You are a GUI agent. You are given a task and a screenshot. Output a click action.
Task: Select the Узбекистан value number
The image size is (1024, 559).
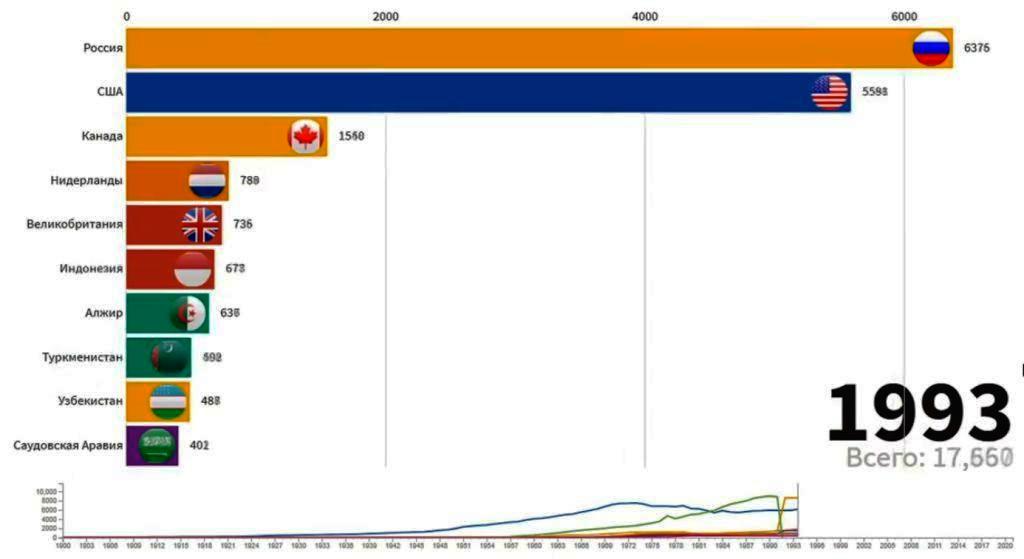coord(210,401)
